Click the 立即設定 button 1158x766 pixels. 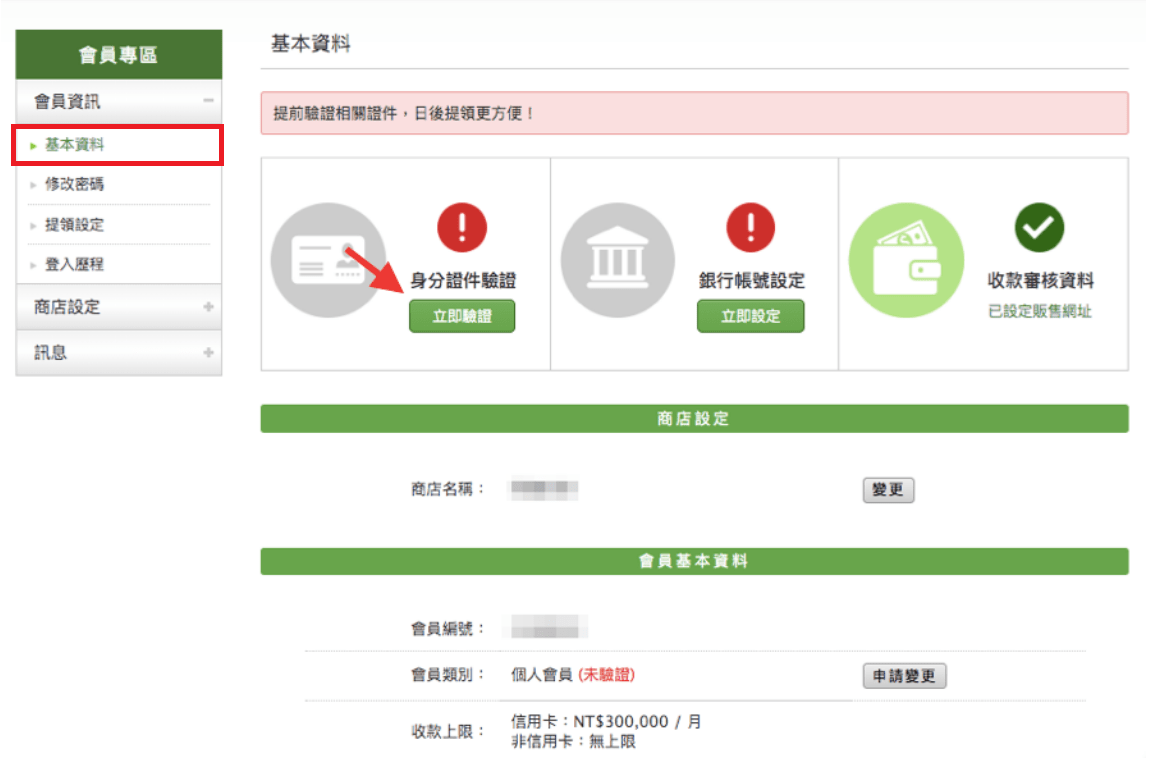click(750, 316)
